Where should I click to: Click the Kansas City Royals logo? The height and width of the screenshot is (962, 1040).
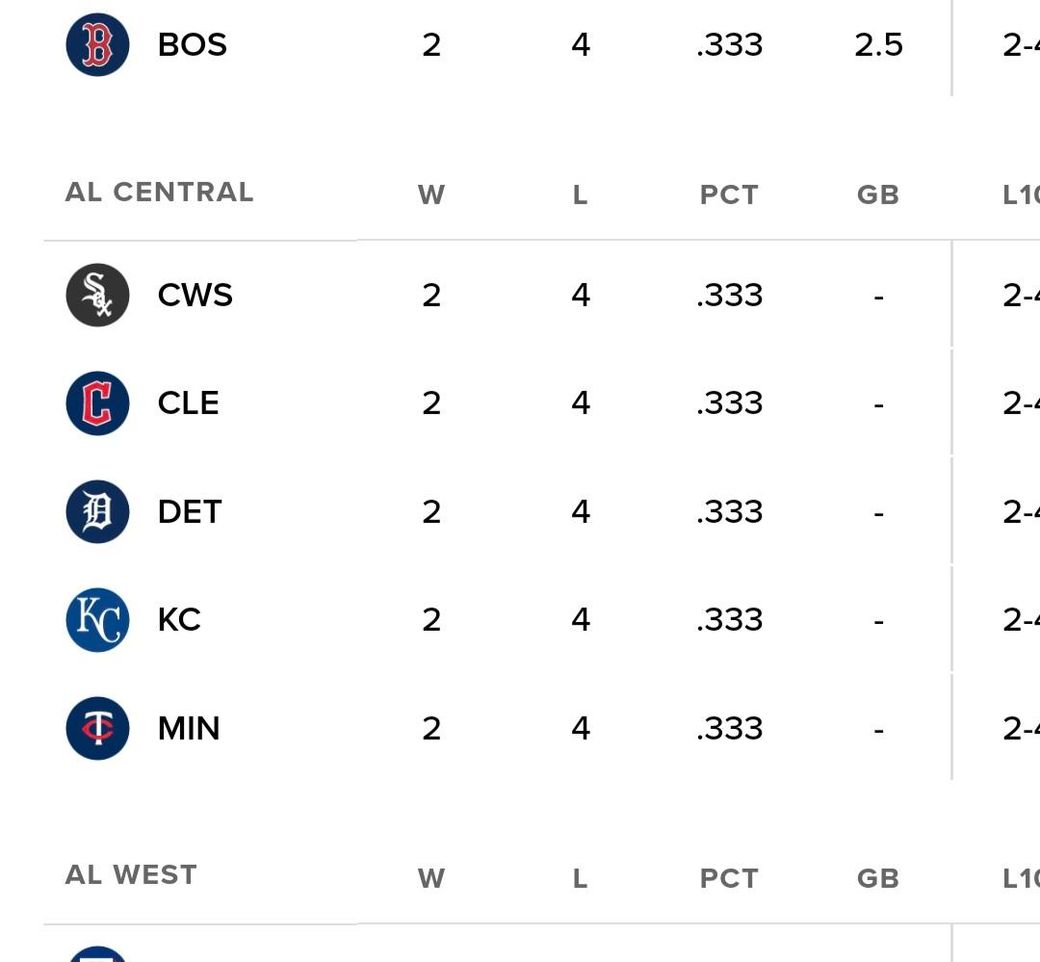(97, 620)
